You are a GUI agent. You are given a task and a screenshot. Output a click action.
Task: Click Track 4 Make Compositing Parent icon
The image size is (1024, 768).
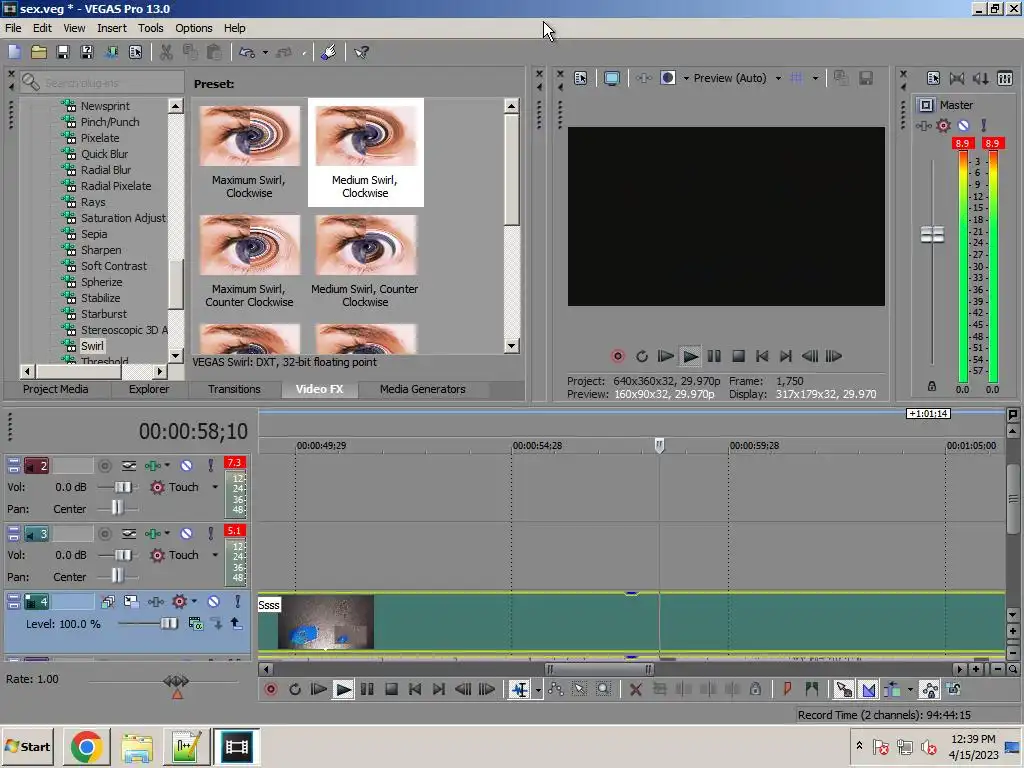(236, 624)
